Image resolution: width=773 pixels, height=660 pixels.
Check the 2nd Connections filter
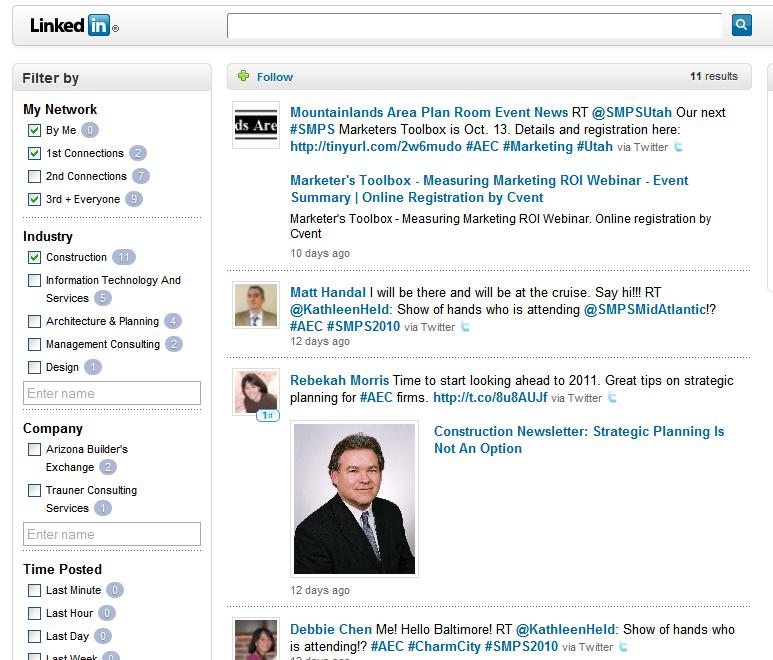35,176
